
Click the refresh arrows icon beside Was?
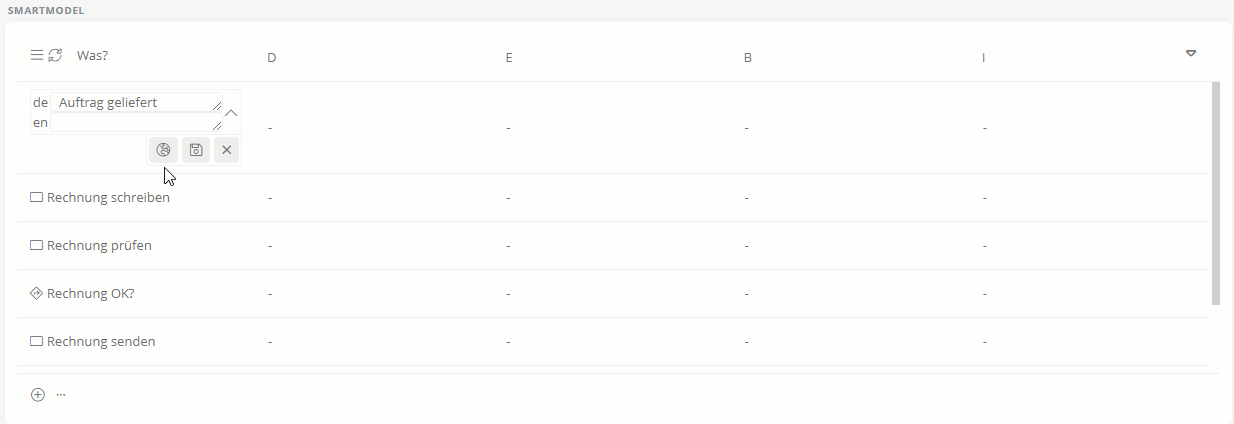pyautogui.click(x=55, y=55)
